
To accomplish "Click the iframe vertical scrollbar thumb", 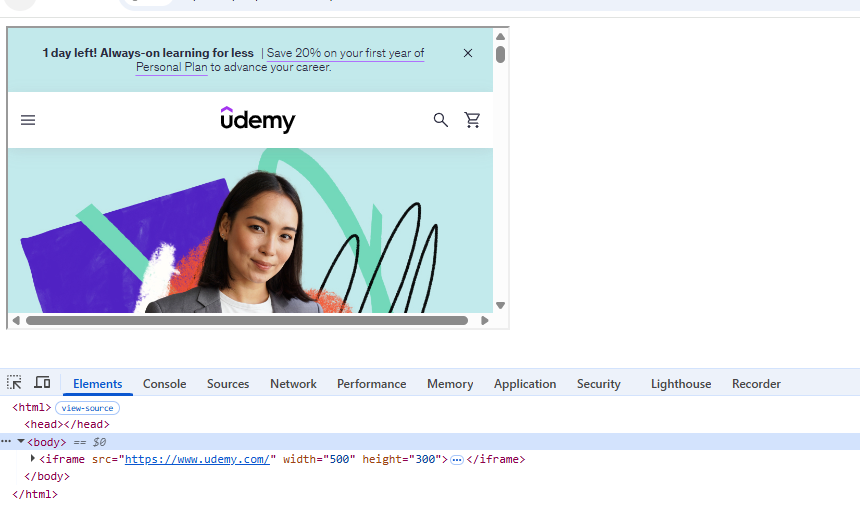I will pyautogui.click(x=500, y=54).
